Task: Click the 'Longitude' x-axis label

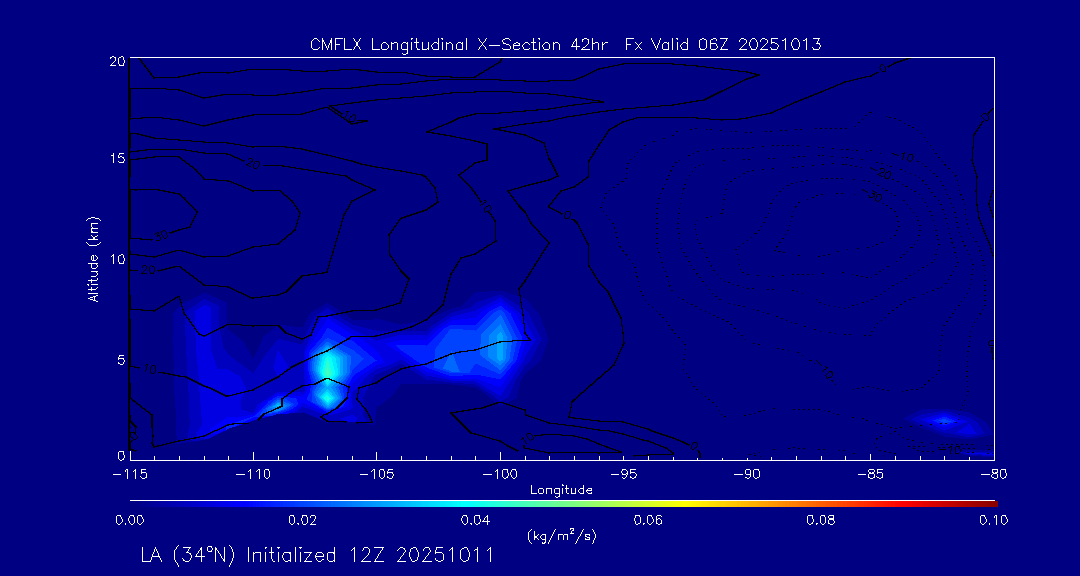Action: 561,490
